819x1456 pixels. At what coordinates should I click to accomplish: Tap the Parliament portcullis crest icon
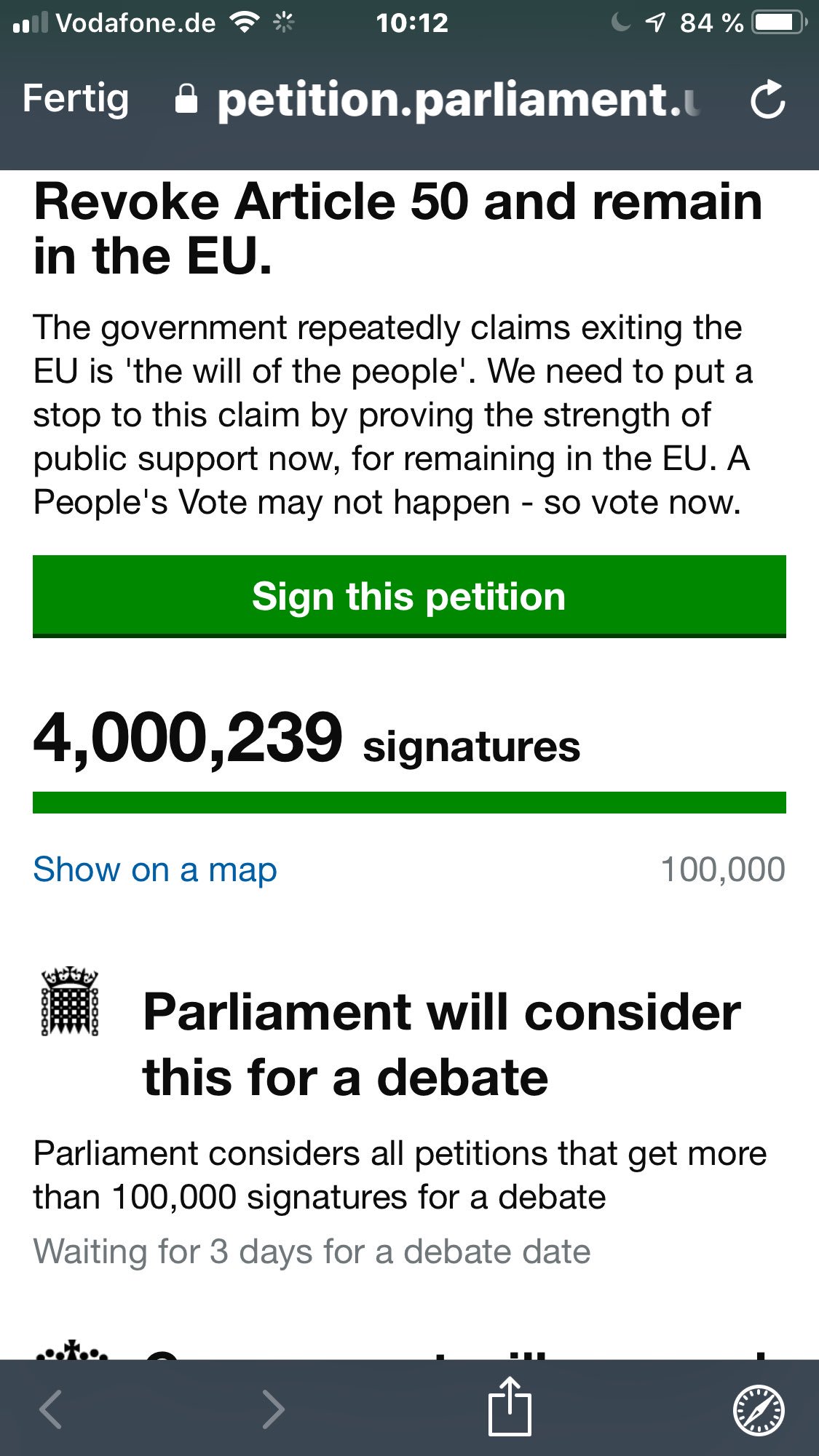click(x=70, y=1001)
